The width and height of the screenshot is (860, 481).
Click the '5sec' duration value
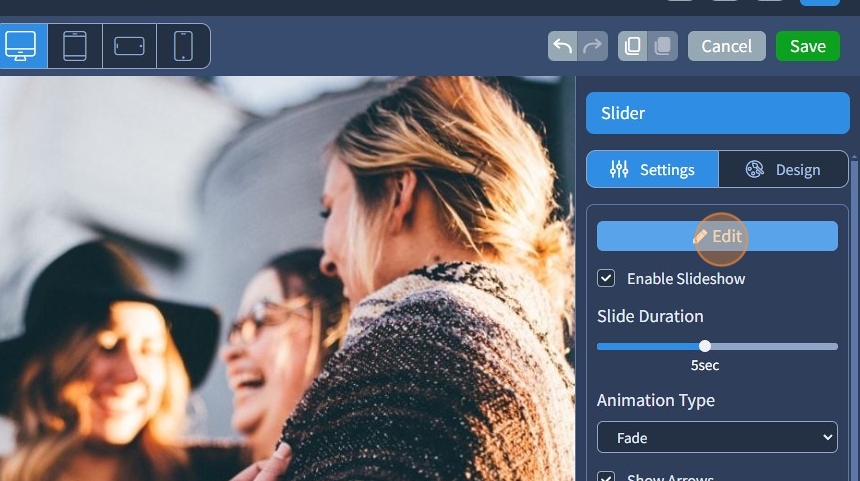[705, 365]
